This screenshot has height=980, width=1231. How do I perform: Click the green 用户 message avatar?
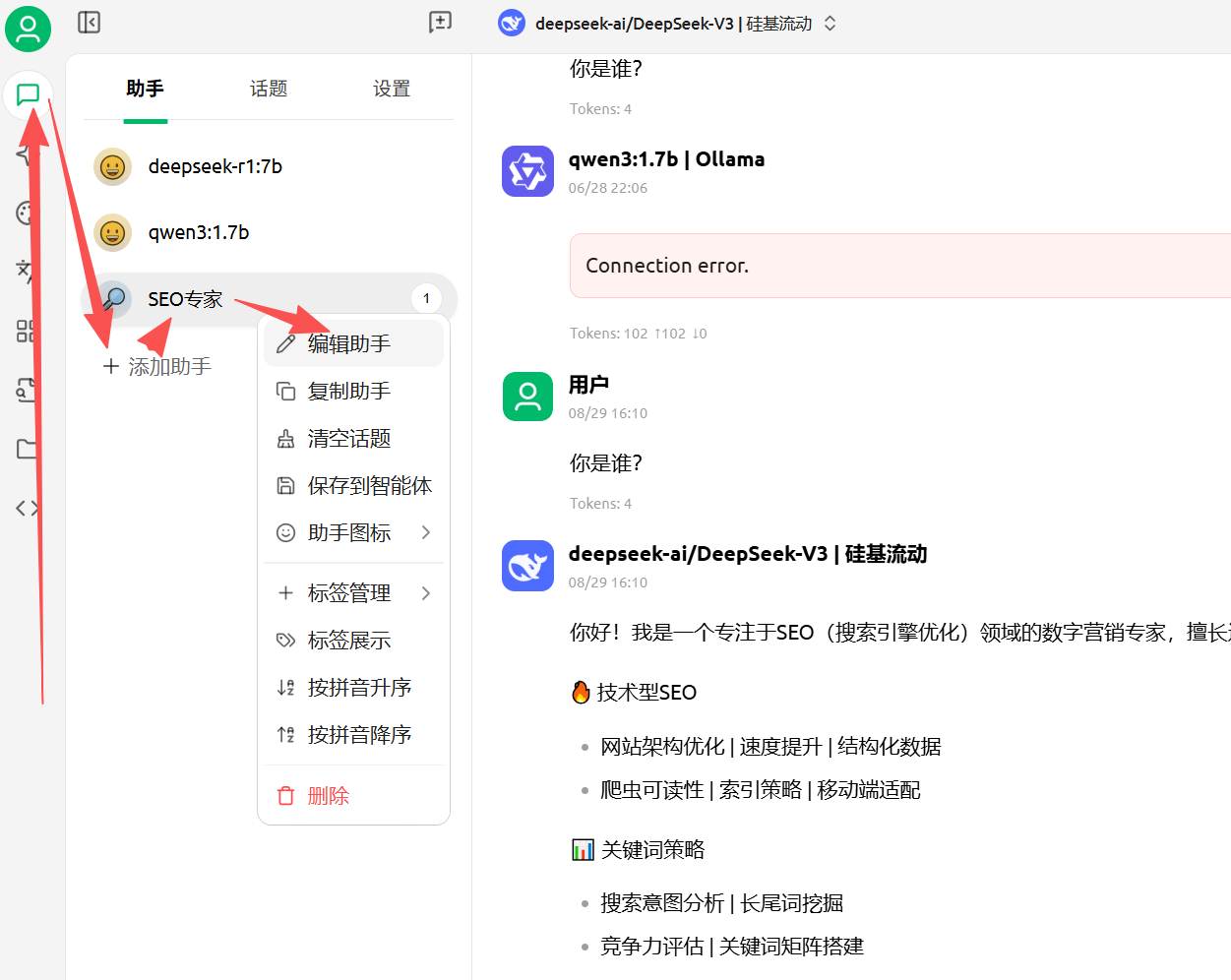tap(527, 397)
